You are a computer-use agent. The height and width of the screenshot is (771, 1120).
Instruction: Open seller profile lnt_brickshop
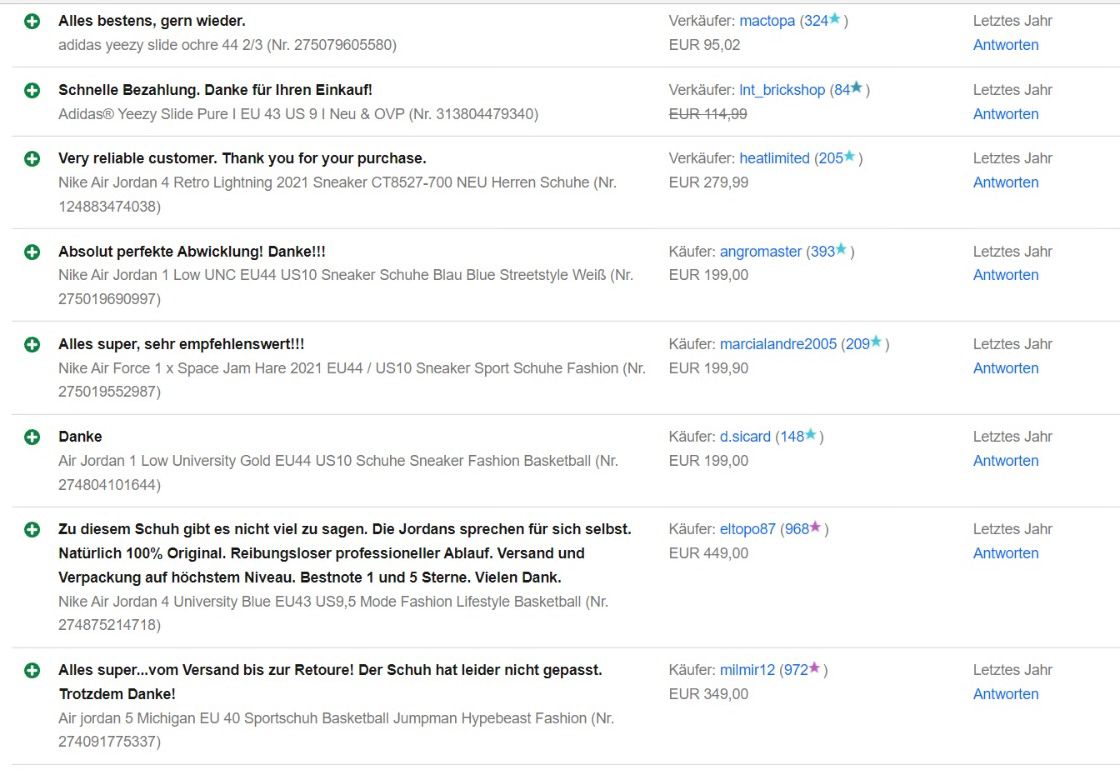tap(782, 90)
